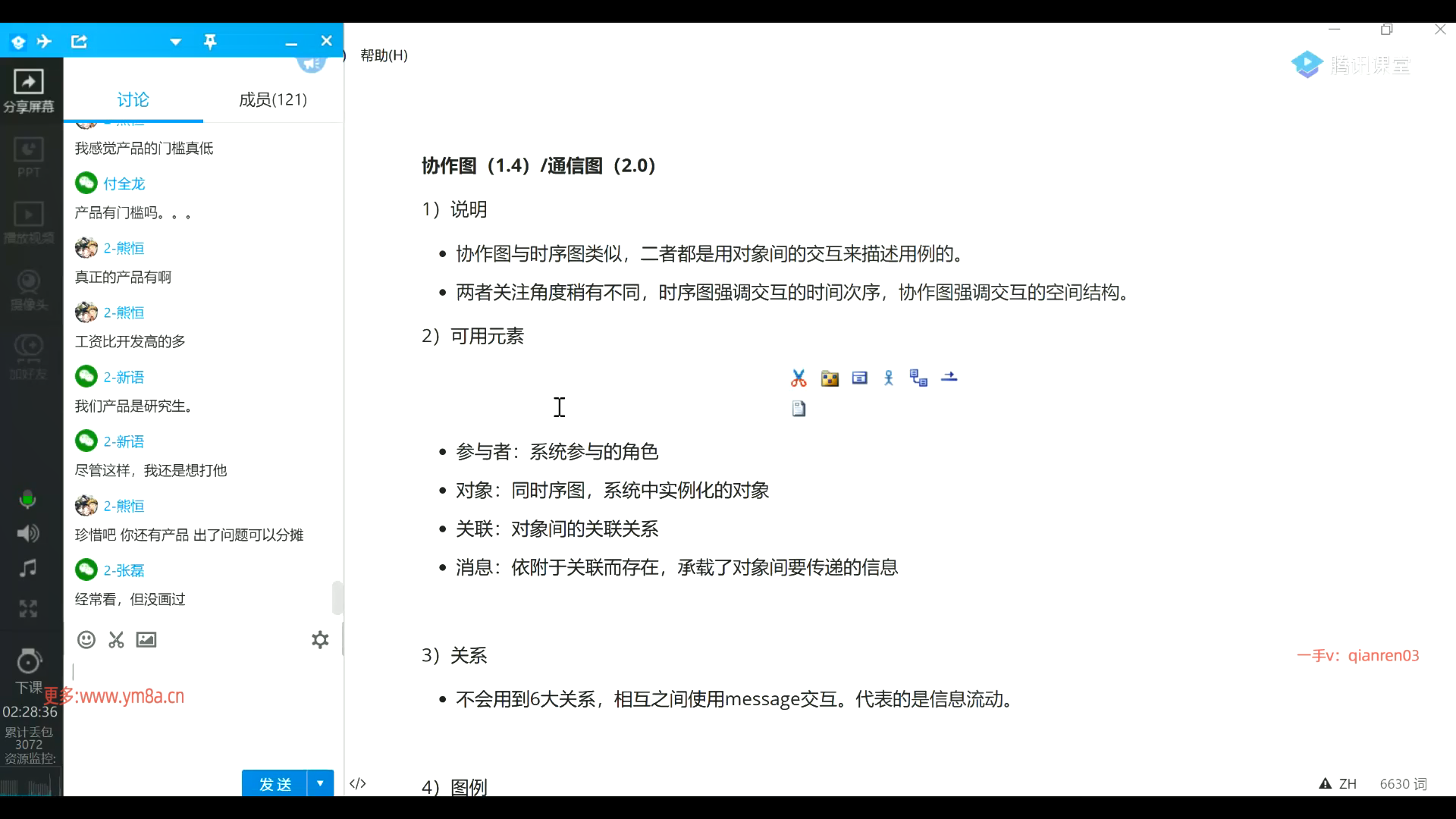Toggle the green microphone mute
The height and width of the screenshot is (819, 1456).
[27, 500]
